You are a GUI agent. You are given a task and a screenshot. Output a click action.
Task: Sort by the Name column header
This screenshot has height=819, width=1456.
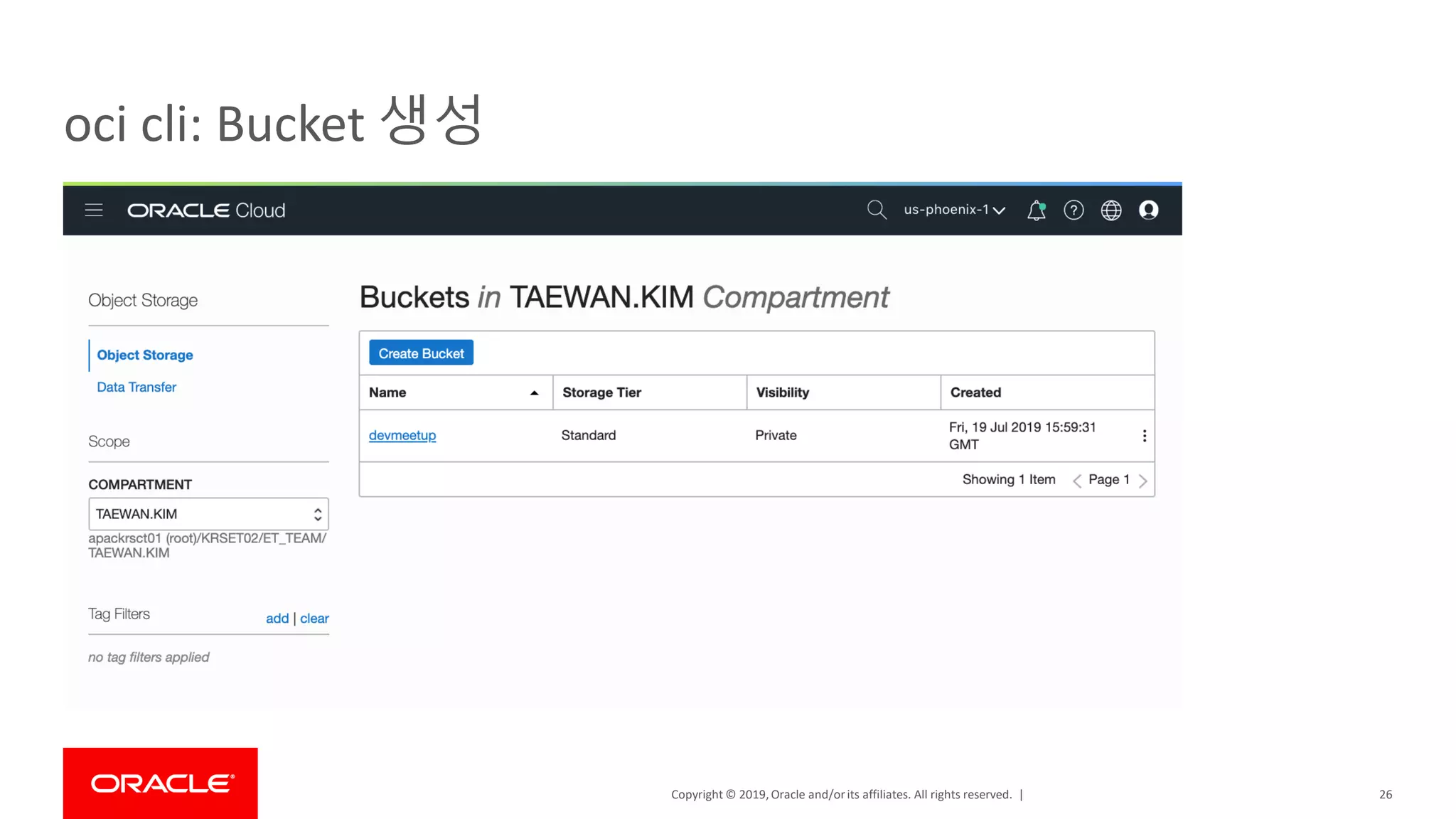click(387, 392)
